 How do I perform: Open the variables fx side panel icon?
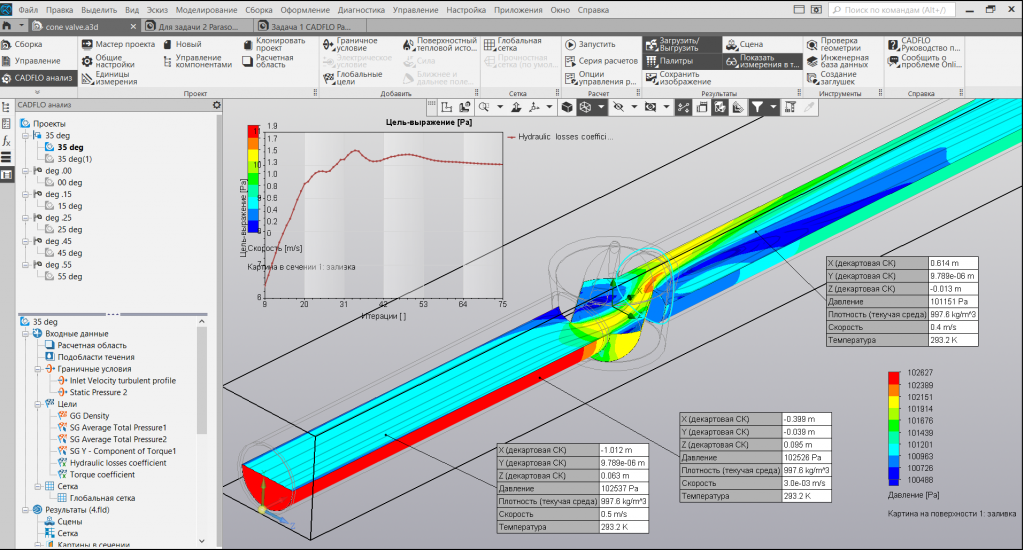tap(7, 140)
